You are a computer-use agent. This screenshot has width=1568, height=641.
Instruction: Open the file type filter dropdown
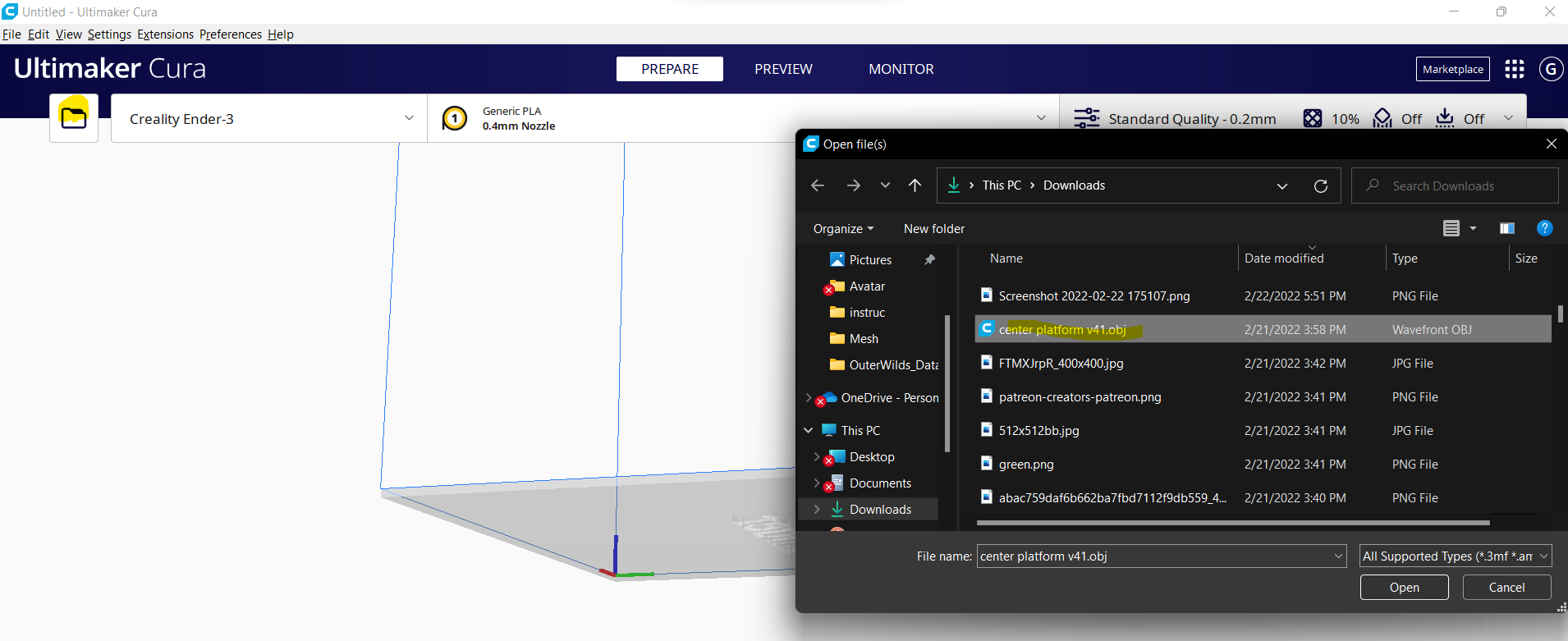coord(1456,556)
